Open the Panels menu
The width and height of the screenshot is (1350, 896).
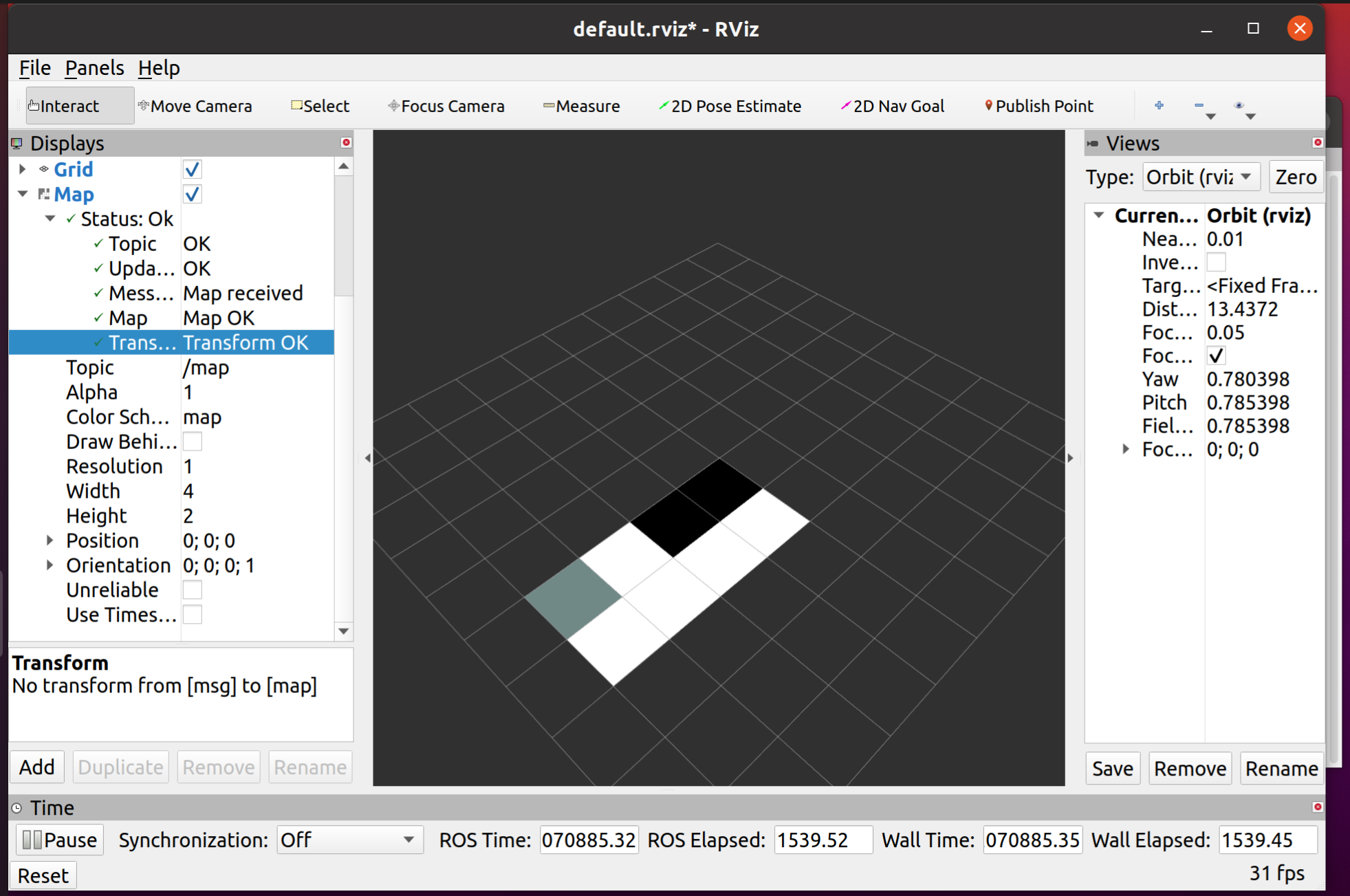94,68
